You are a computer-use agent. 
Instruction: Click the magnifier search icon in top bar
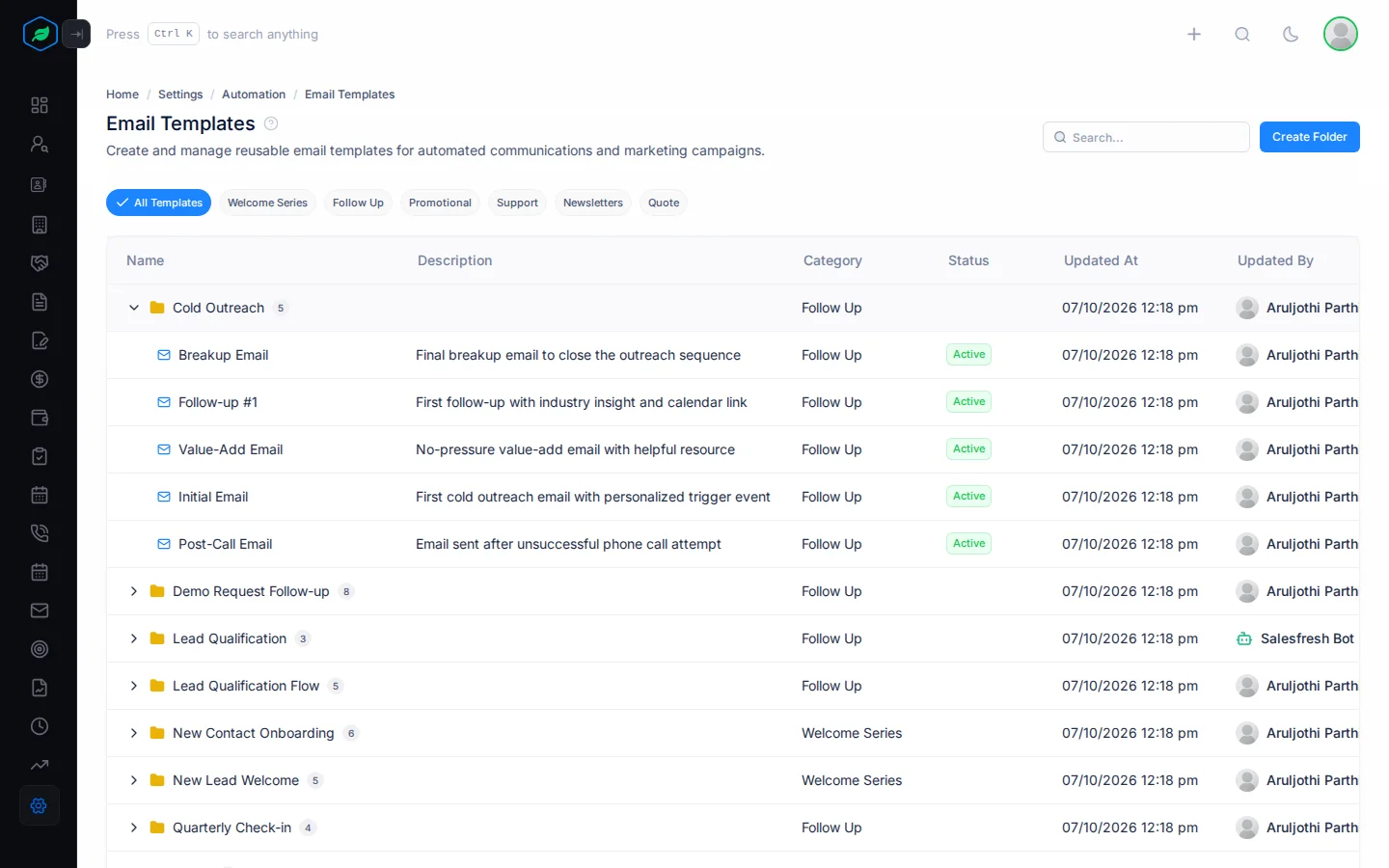pos(1242,34)
